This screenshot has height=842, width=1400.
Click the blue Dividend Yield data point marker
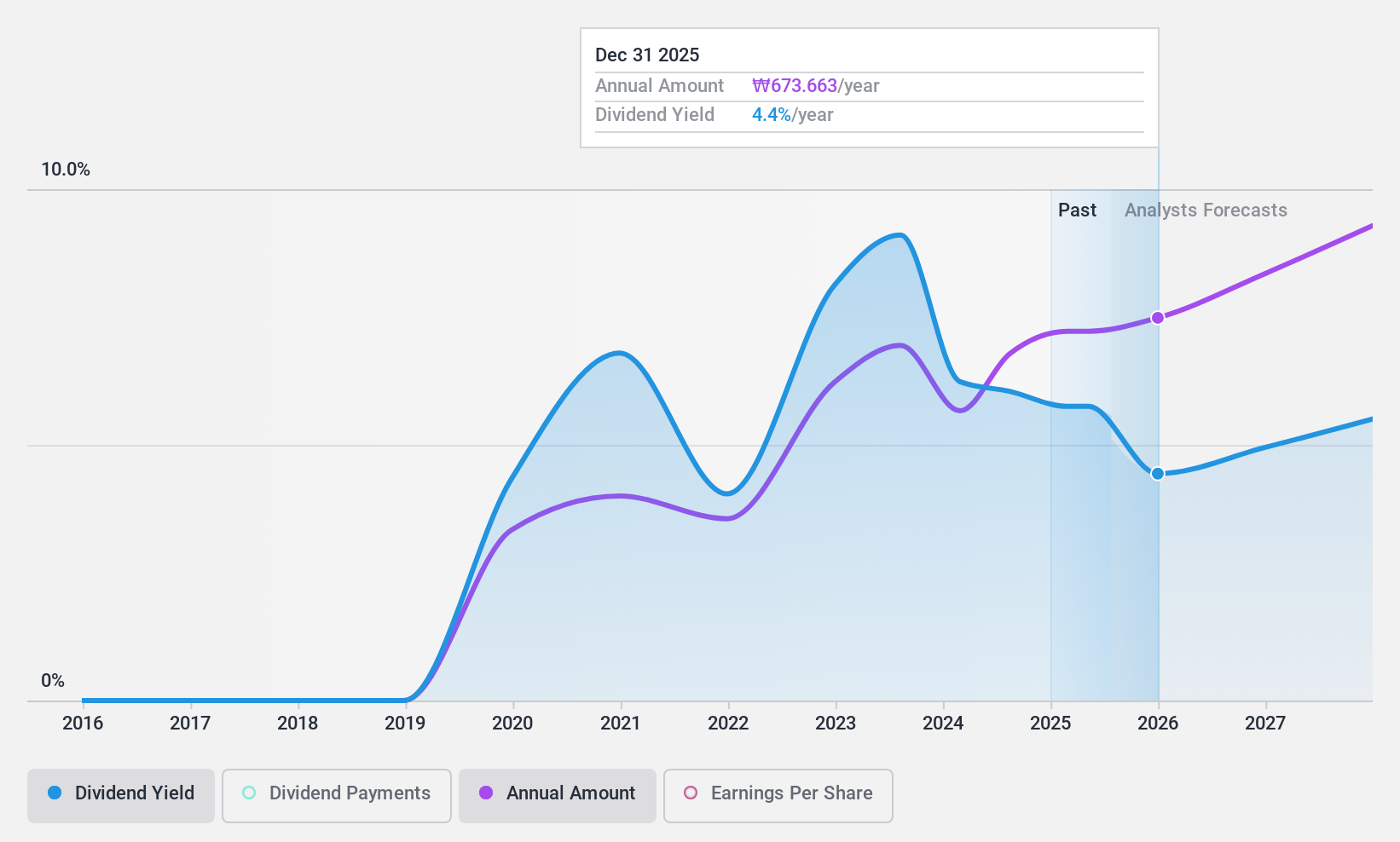pyautogui.click(x=1158, y=474)
